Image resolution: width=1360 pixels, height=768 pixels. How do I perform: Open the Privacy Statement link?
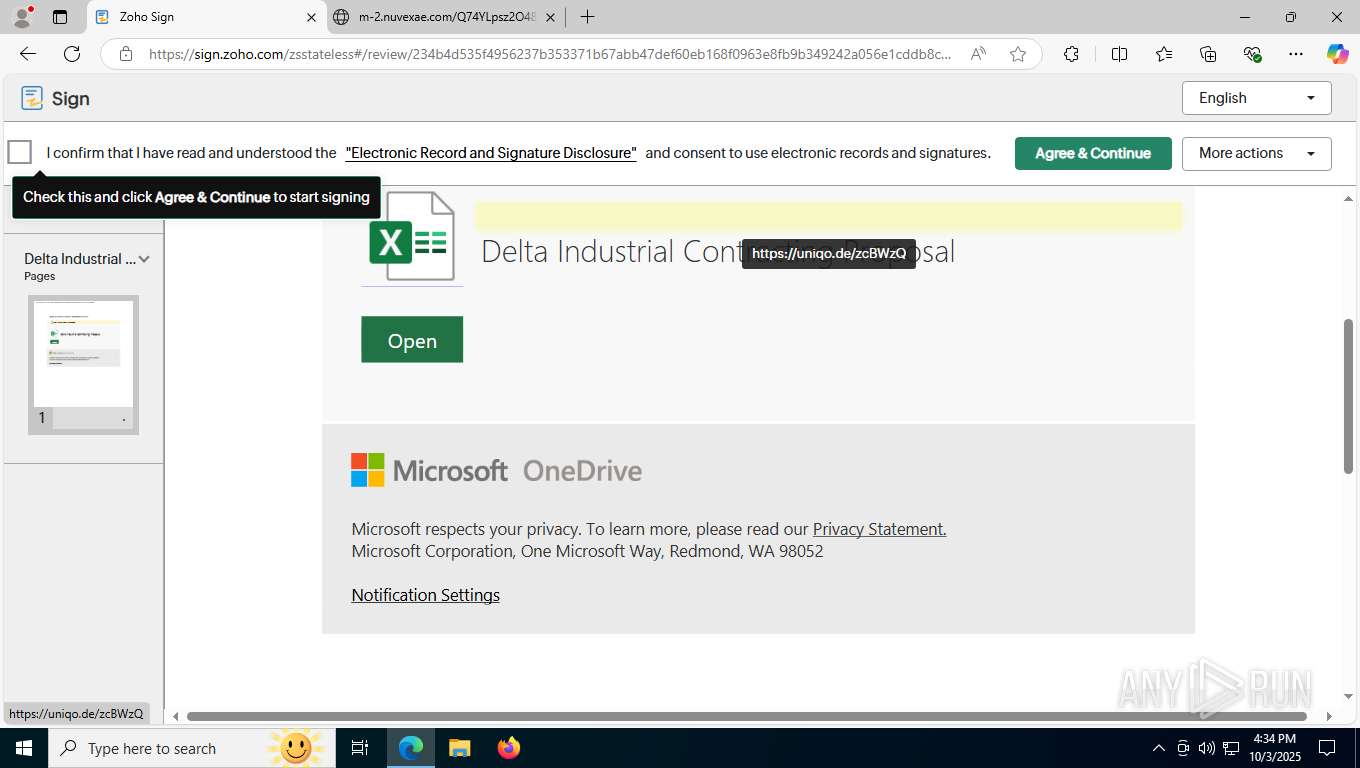click(x=879, y=529)
